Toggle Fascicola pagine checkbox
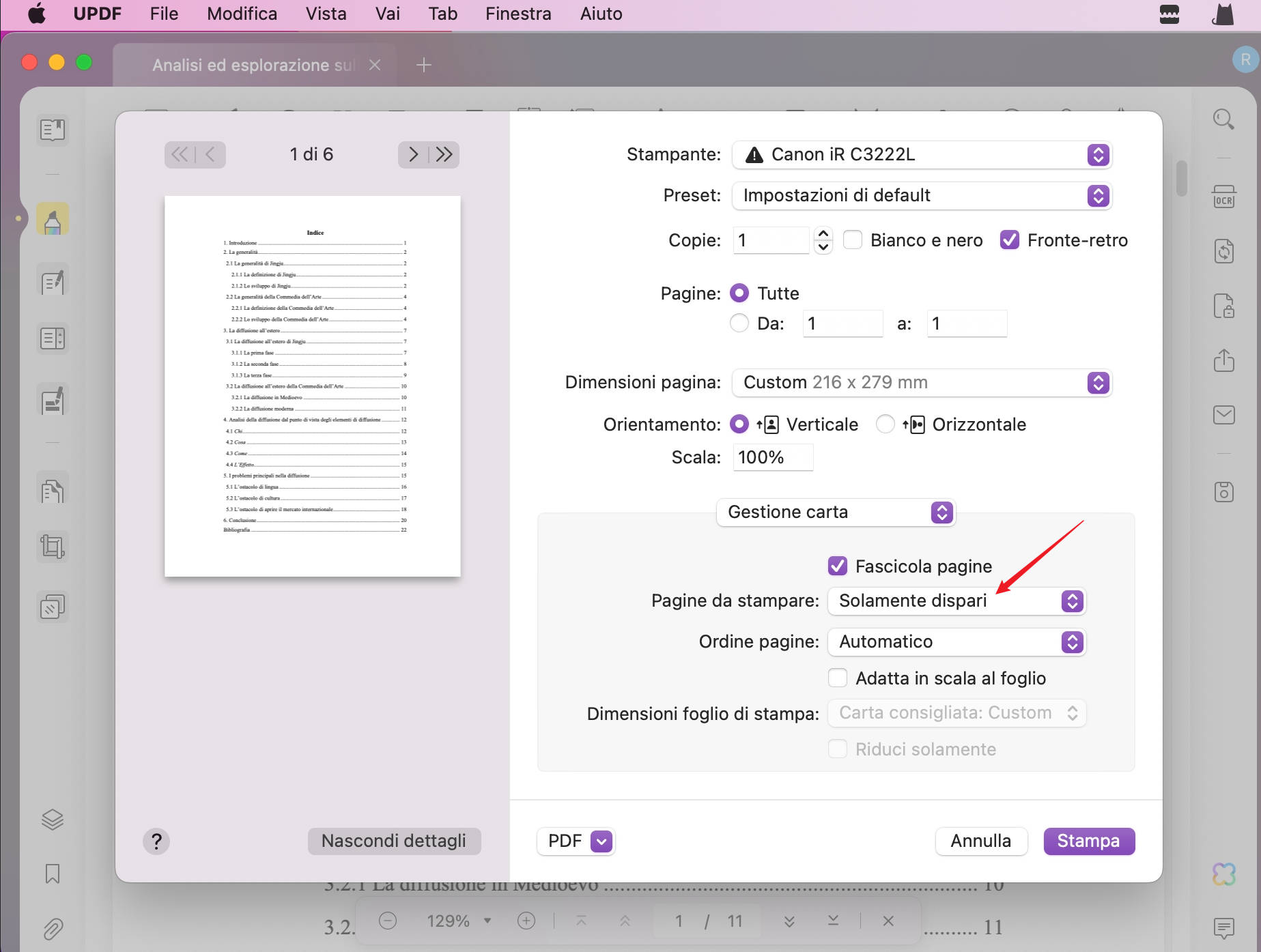This screenshot has width=1261, height=952. pyautogui.click(x=838, y=566)
